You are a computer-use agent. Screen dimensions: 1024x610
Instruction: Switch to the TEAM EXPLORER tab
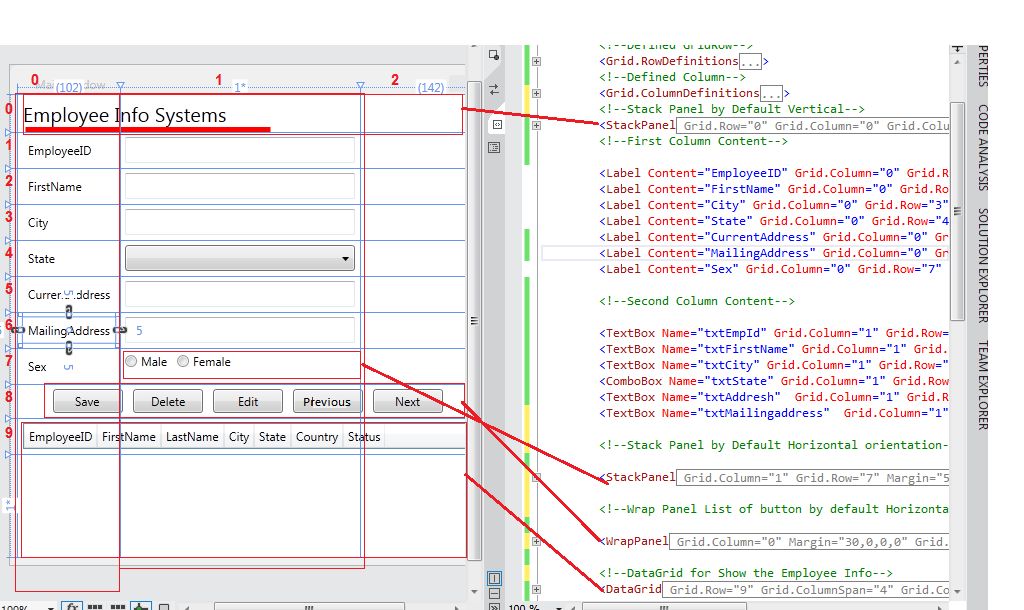point(986,381)
